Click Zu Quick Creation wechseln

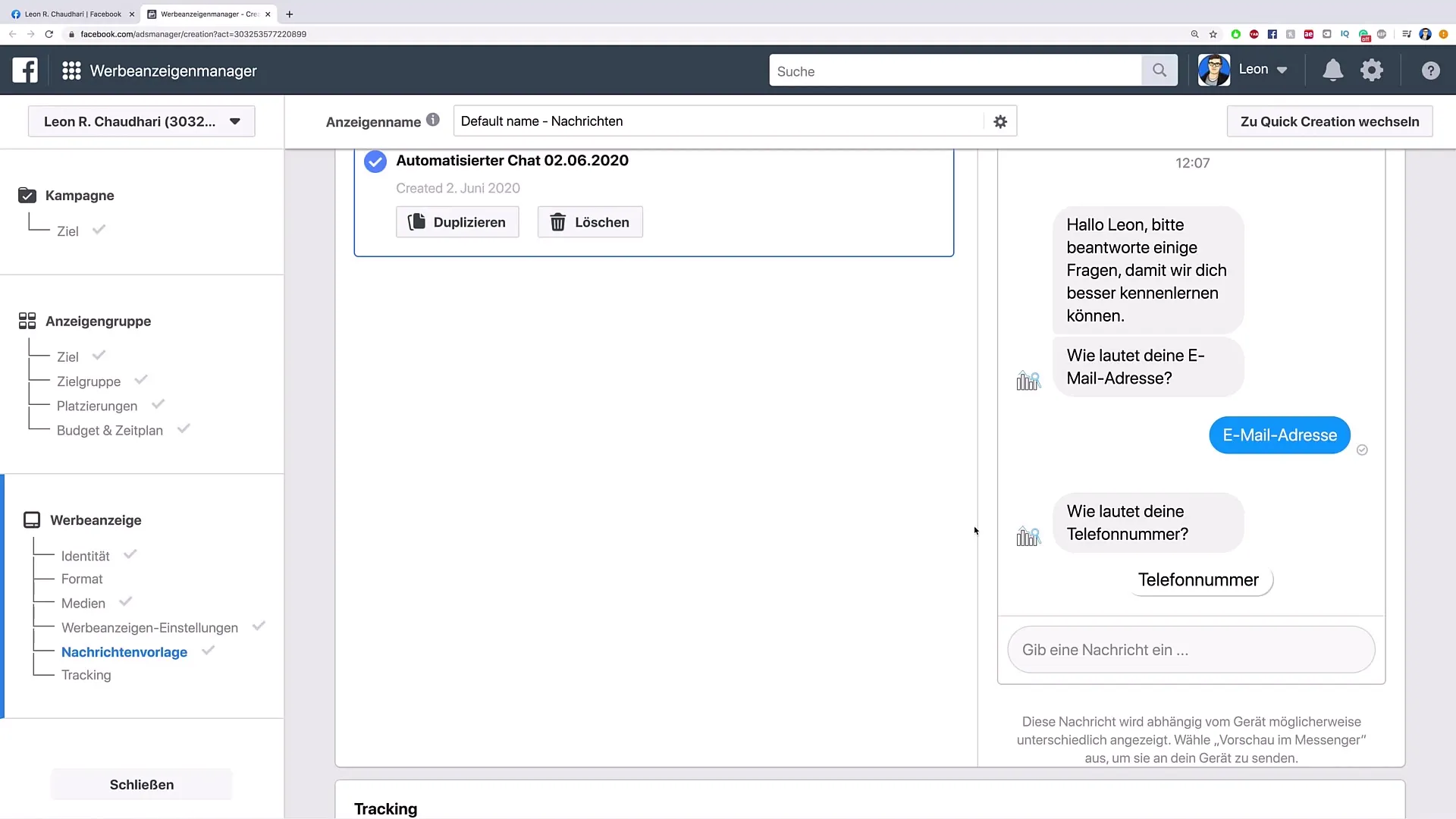click(x=1329, y=121)
